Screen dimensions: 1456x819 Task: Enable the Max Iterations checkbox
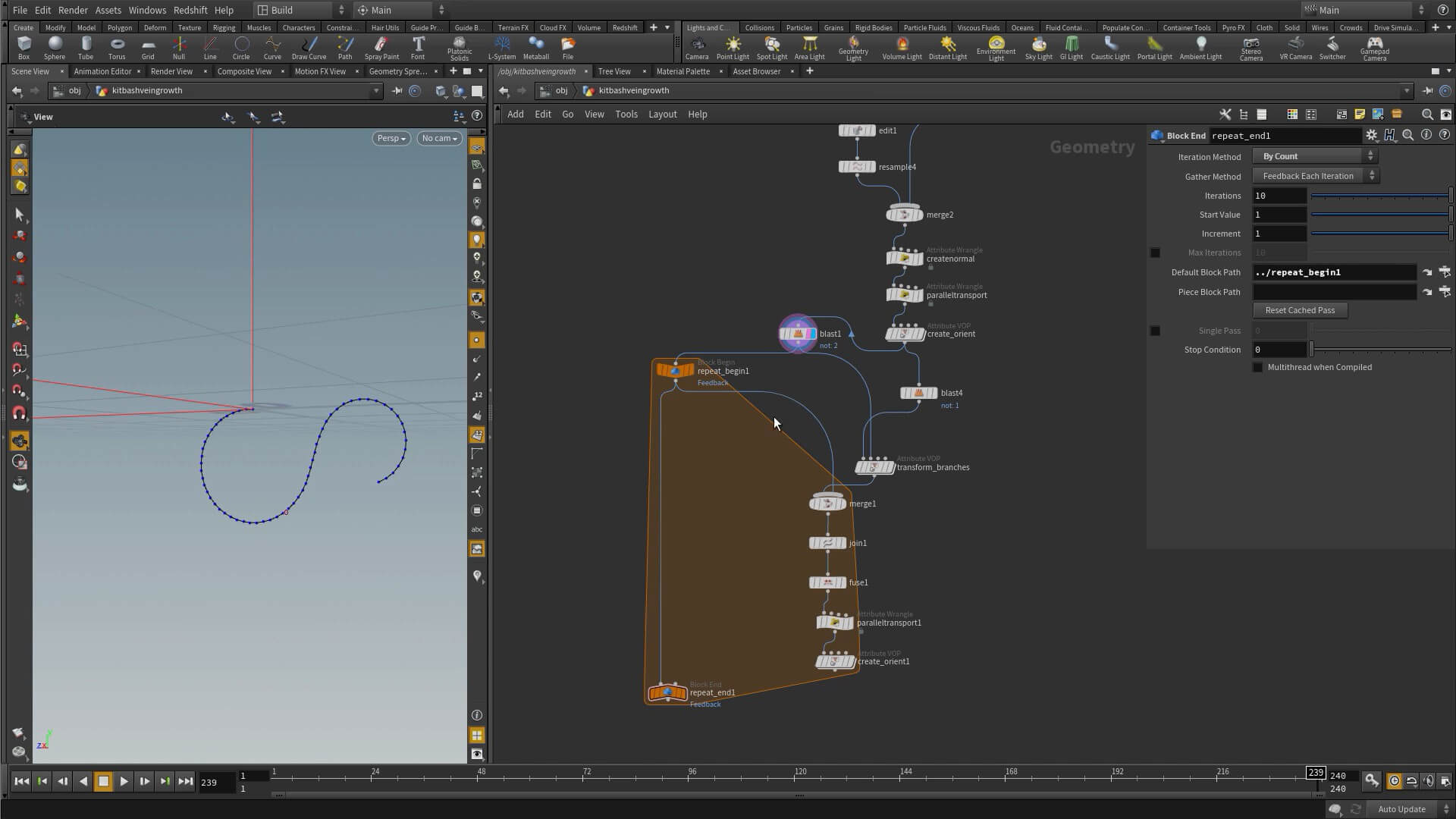[1155, 253]
